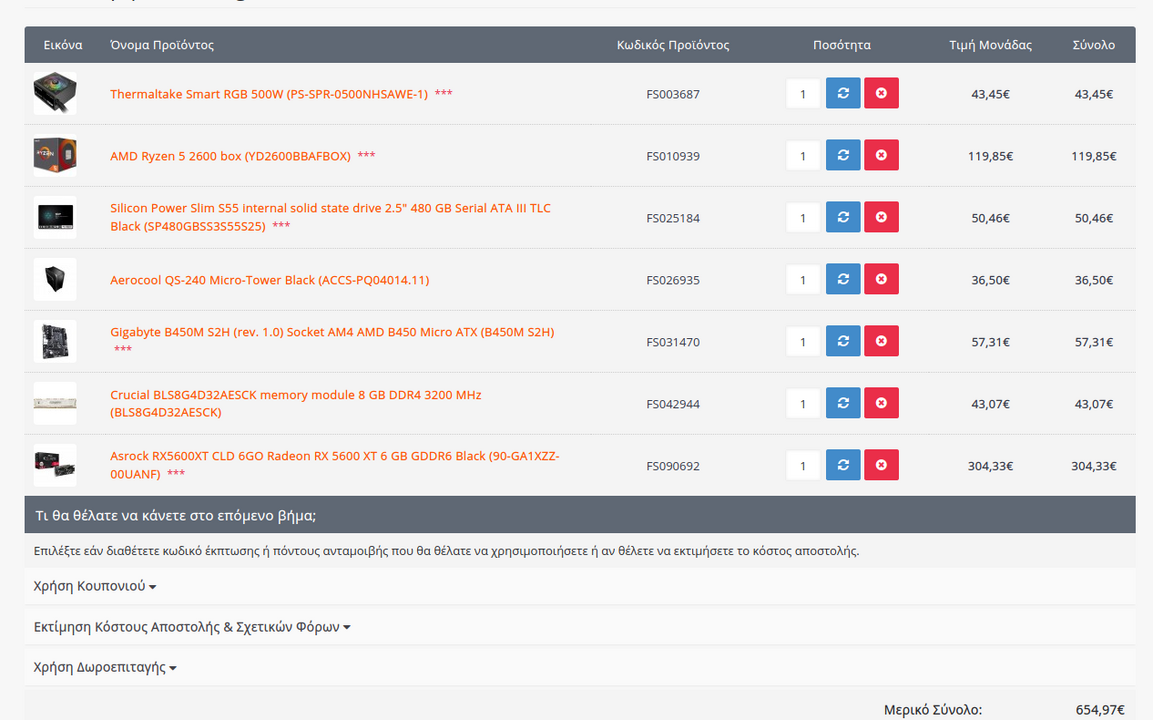This screenshot has width=1153, height=720.
Task: Click product code FS031470
Action: (x=673, y=342)
